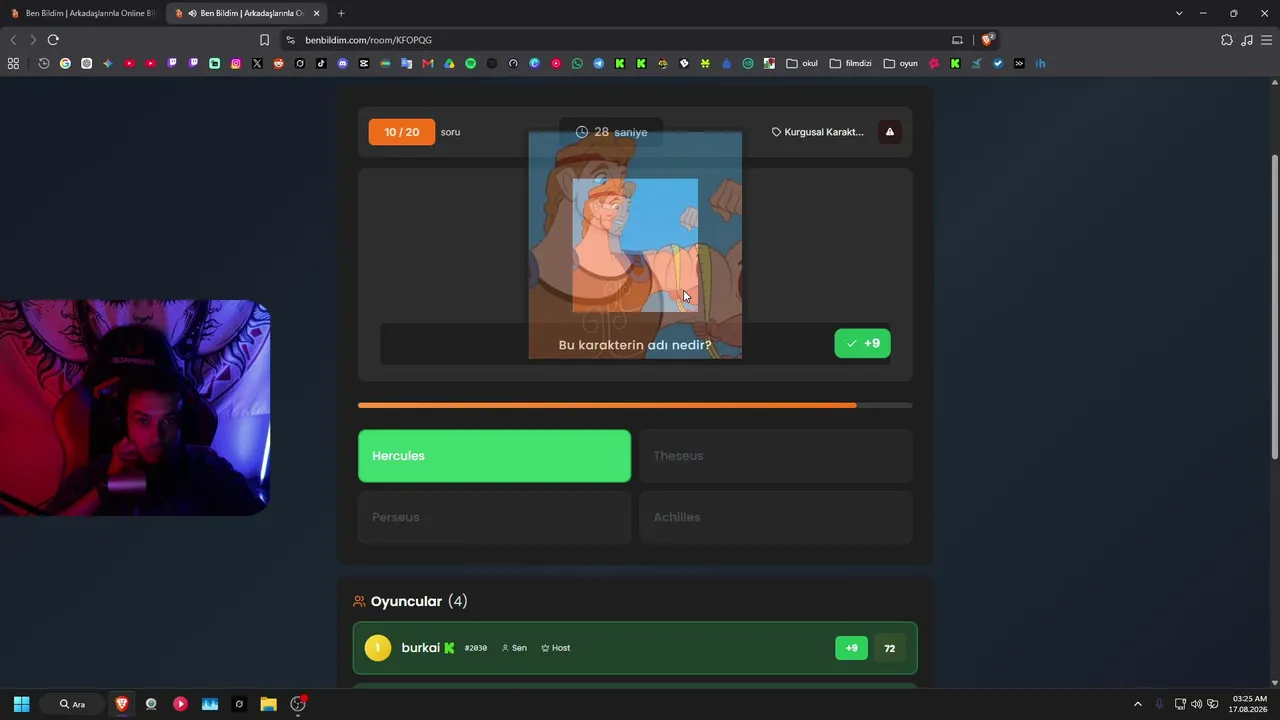Close the active Ben Bildim tab
This screenshot has width=1280, height=720.
(x=317, y=13)
